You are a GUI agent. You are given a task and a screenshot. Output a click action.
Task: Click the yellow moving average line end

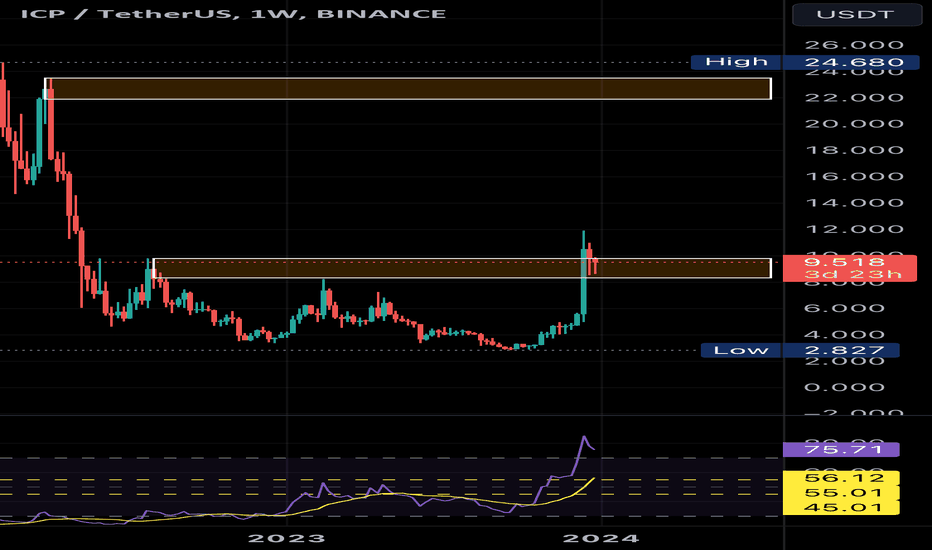[593, 478]
